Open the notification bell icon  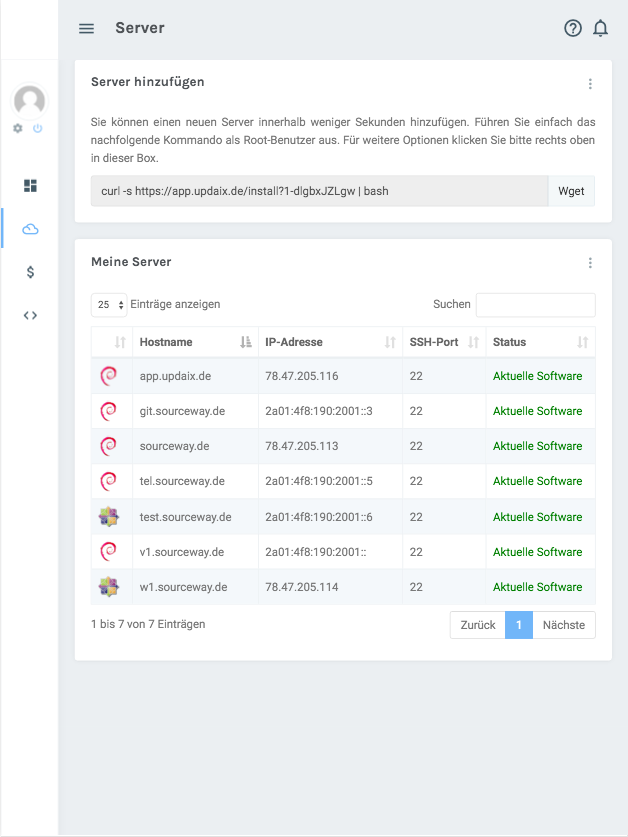tap(600, 28)
